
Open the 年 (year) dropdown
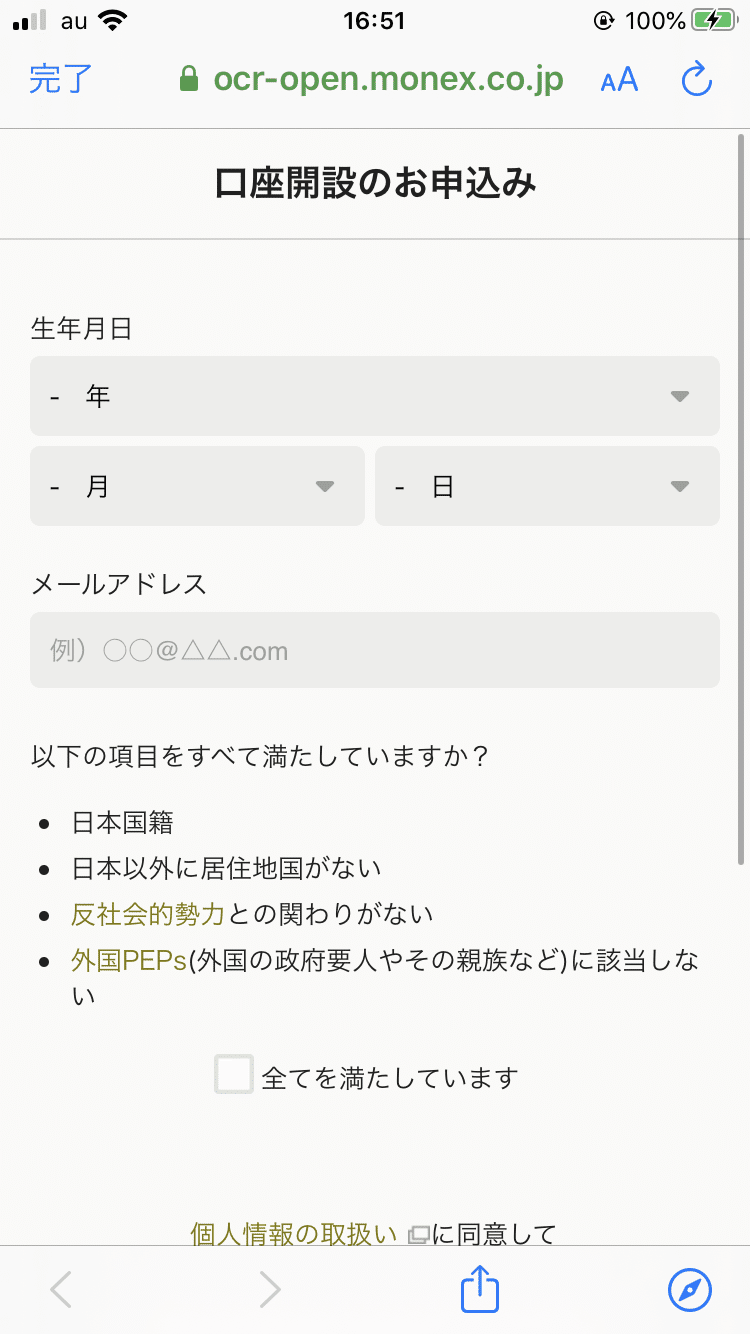point(375,396)
